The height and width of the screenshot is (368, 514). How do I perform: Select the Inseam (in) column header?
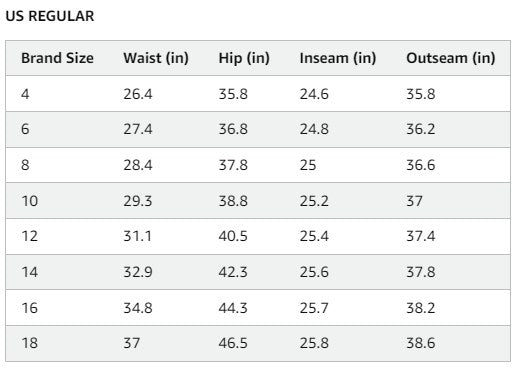338,58
